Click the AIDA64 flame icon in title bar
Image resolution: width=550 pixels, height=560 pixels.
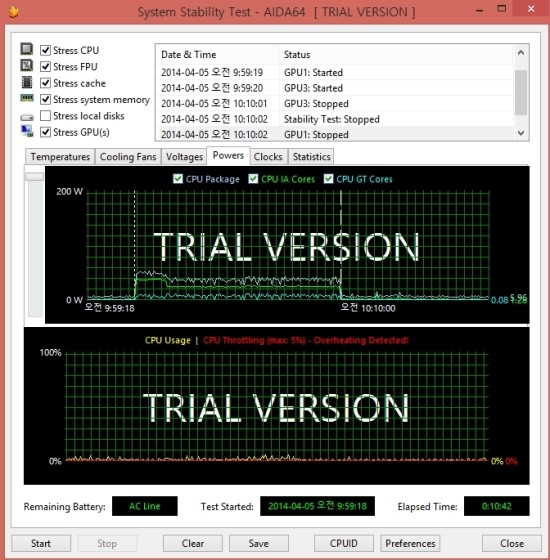point(14,12)
